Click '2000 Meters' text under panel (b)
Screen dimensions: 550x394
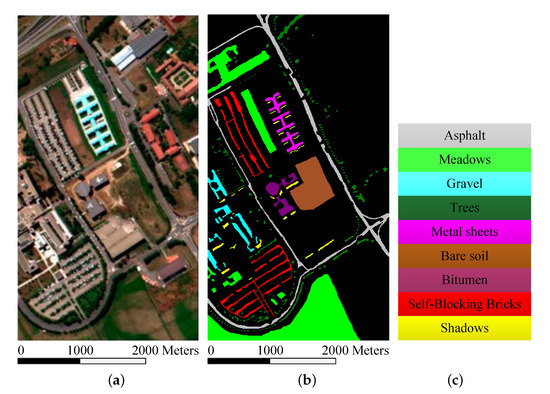click(x=355, y=350)
